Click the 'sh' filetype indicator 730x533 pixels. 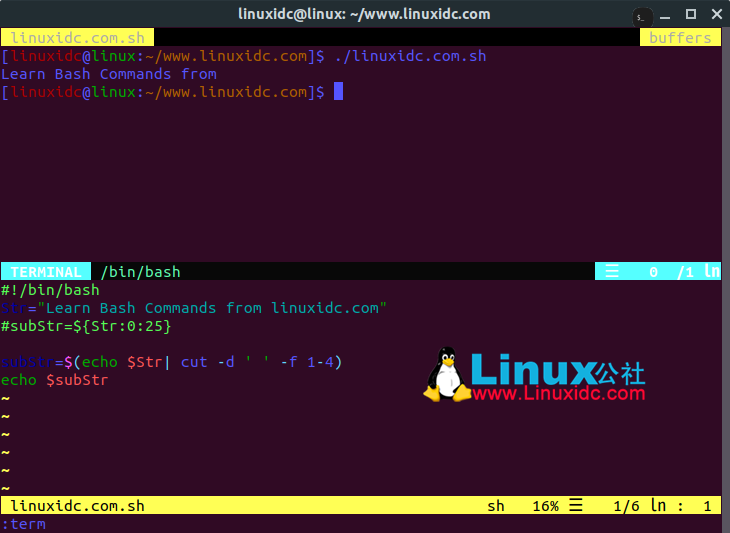click(496, 506)
